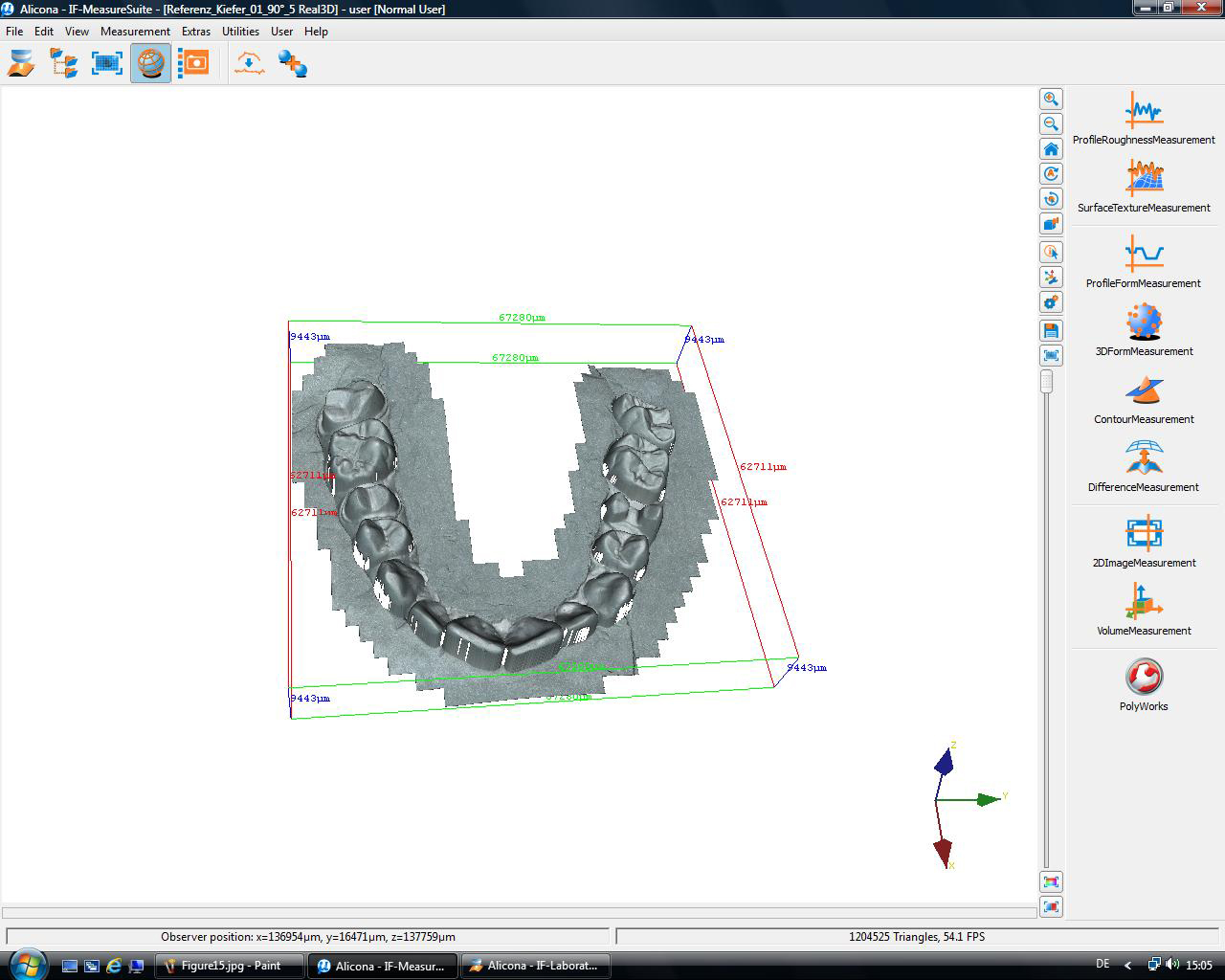
Task: Open the Utilities menu
Action: point(240,32)
